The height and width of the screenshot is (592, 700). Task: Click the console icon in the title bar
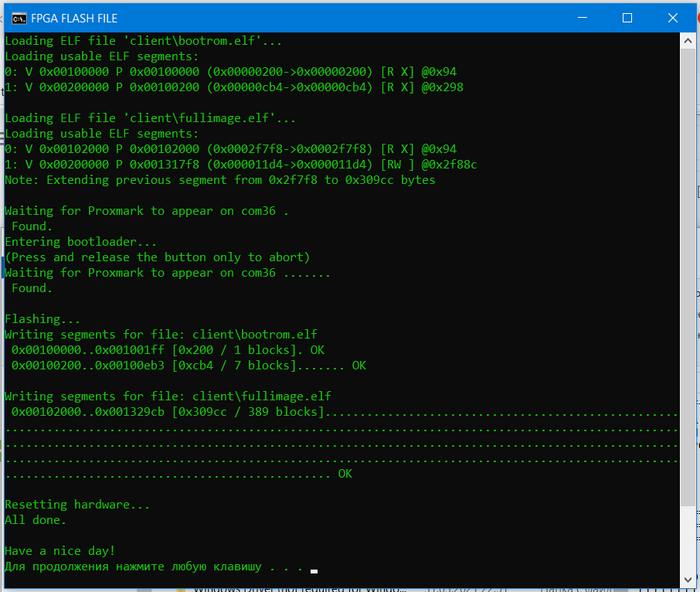tap(15, 18)
